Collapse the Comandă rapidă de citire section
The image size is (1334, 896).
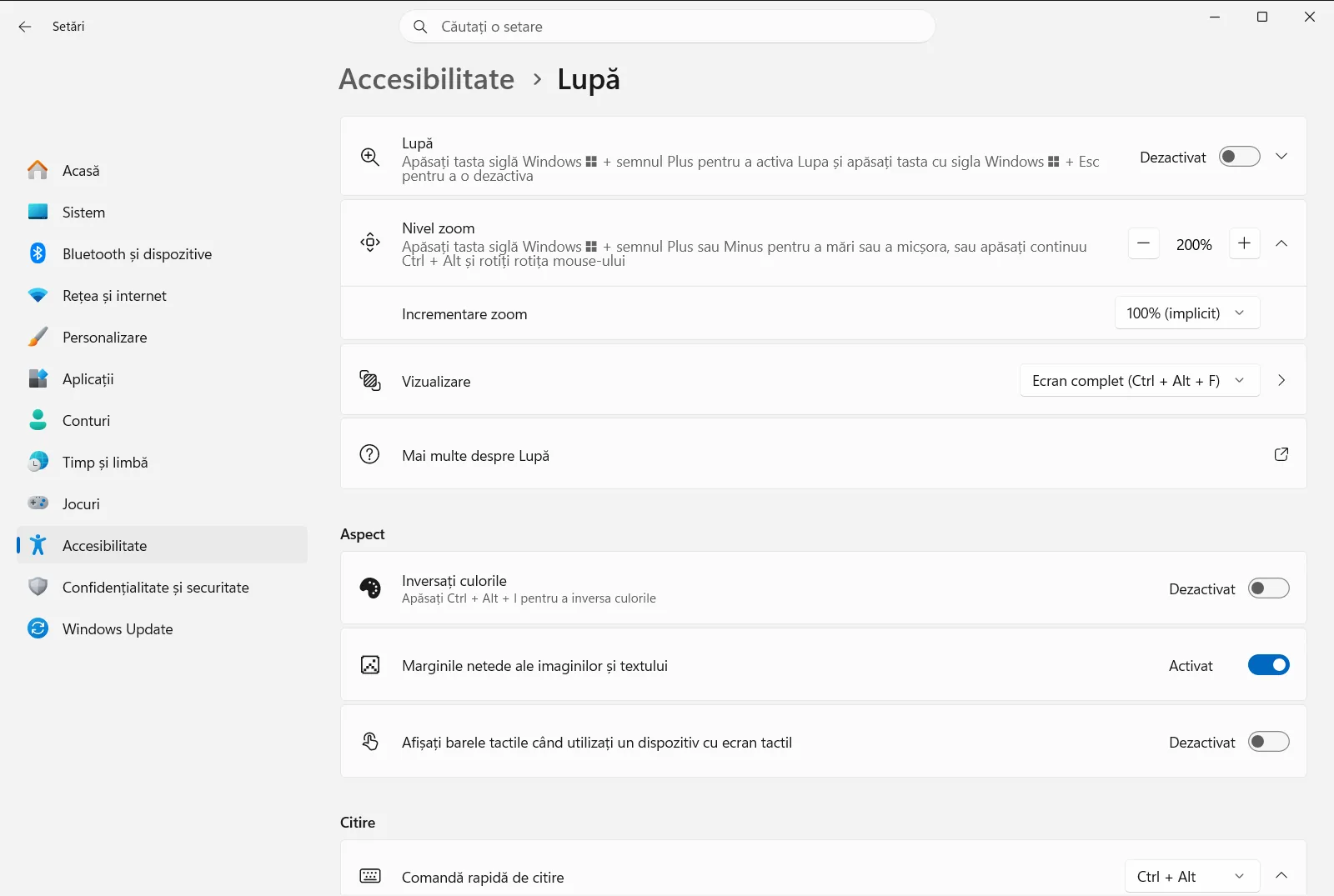[1281, 875]
